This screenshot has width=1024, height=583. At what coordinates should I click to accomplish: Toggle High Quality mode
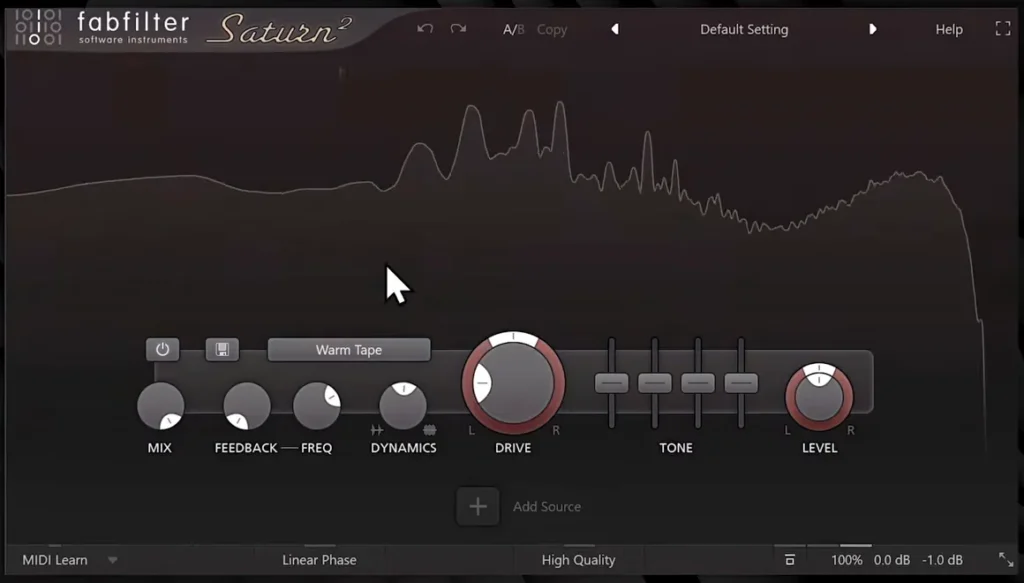pyautogui.click(x=579, y=560)
